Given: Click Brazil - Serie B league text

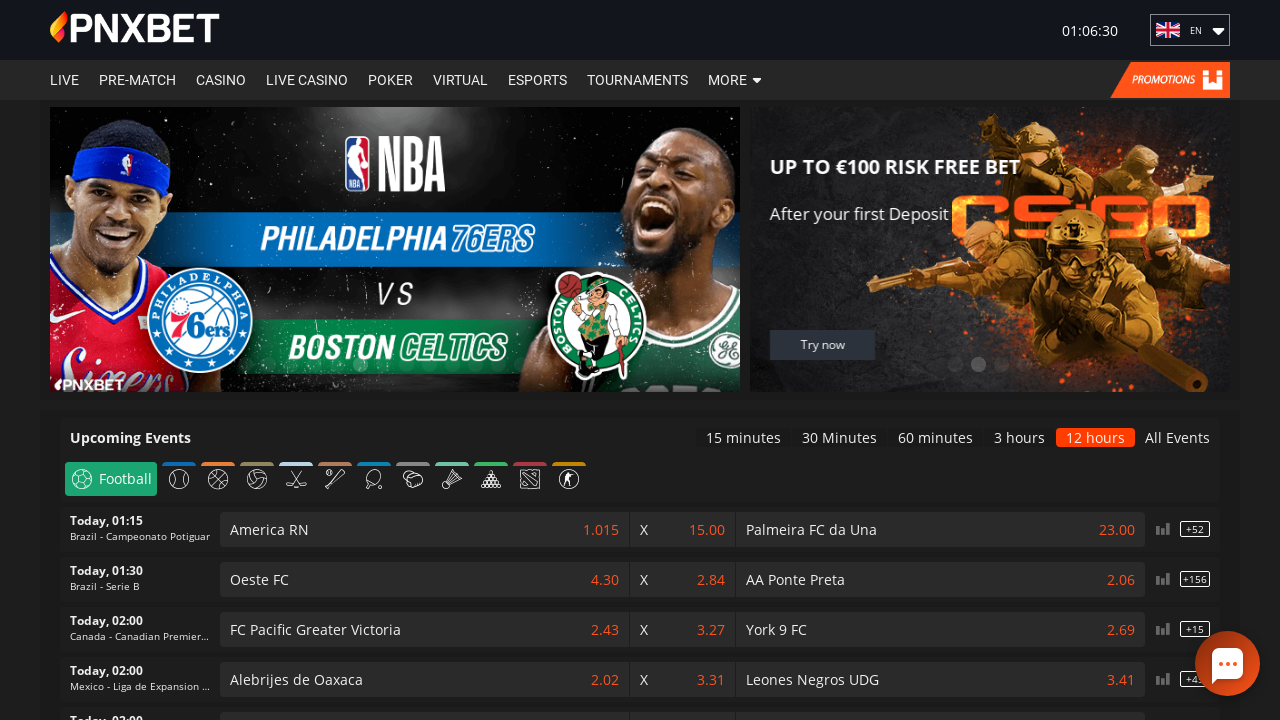Looking at the screenshot, I should [x=105, y=587].
